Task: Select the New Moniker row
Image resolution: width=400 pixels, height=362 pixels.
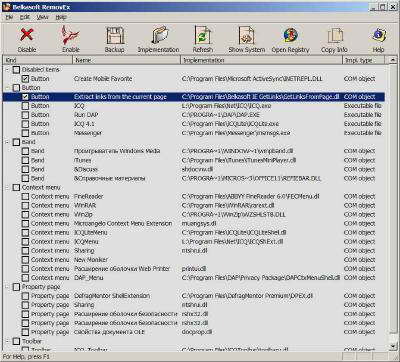Action: (x=193, y=259)
